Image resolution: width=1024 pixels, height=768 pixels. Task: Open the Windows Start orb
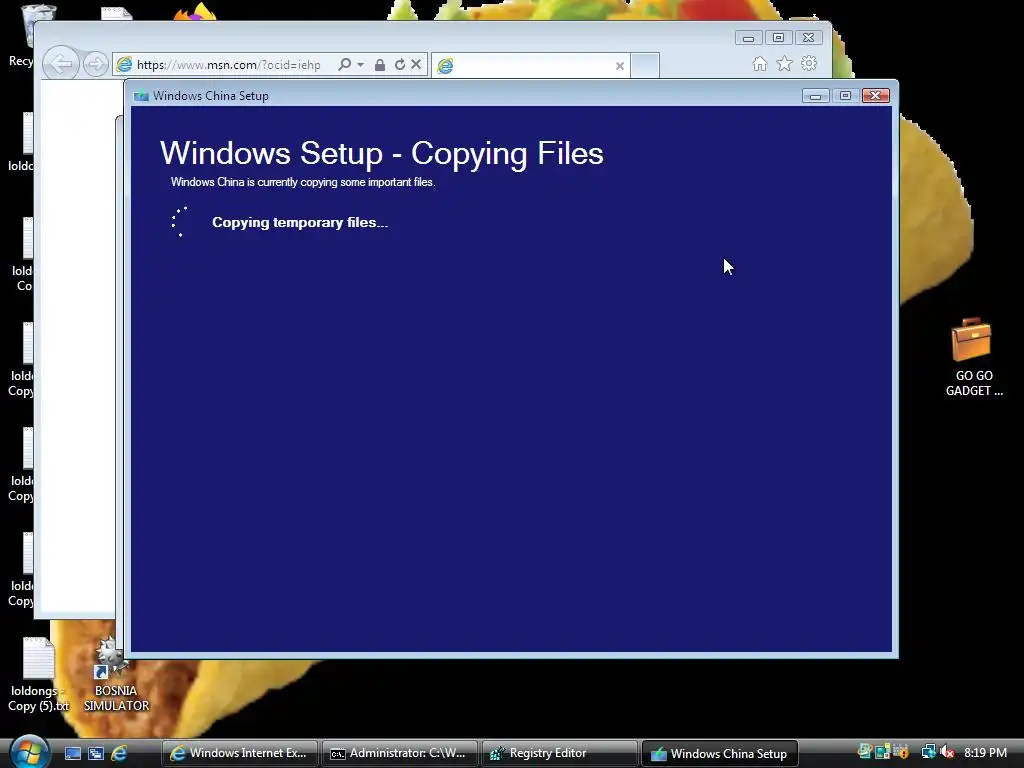29,752
